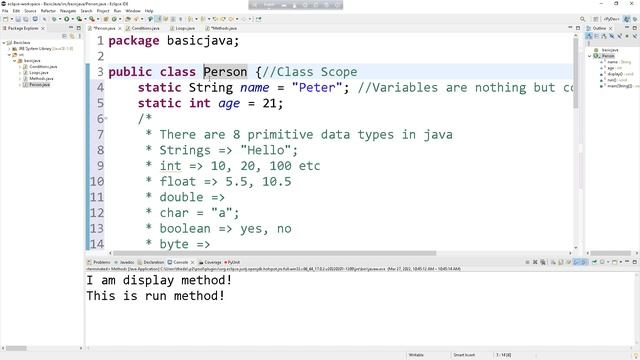640x360 pixels.
Task: Open the Debug button dropdown arrow
Action: [60, 19]
